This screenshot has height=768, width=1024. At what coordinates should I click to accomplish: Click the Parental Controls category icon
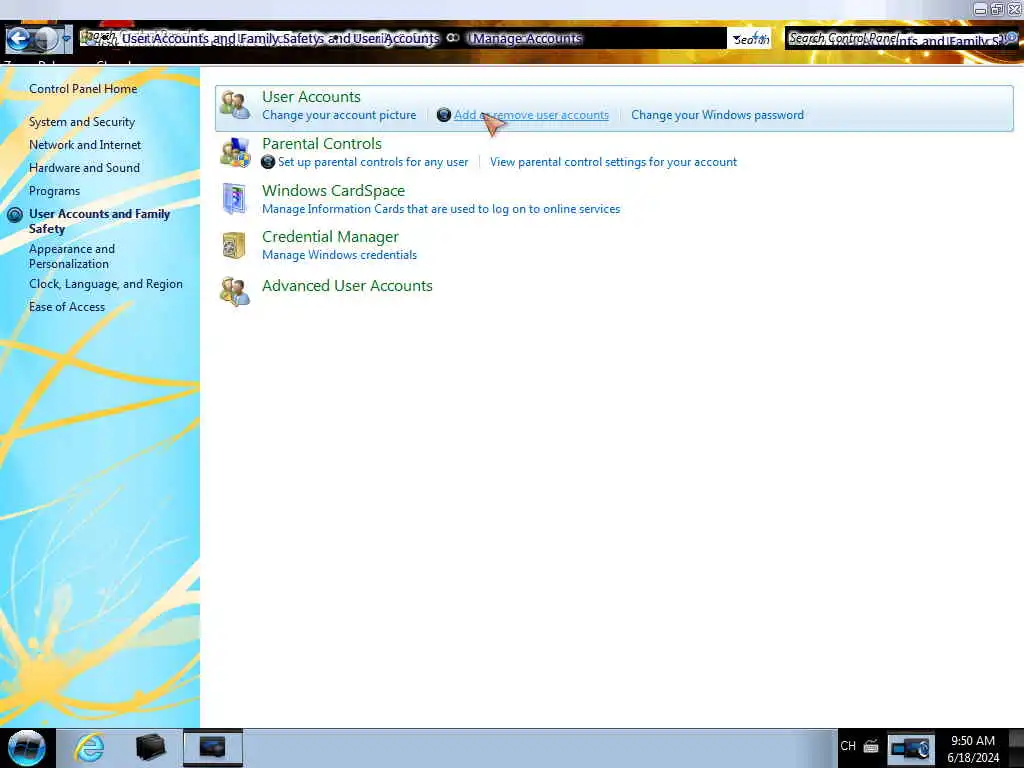point(234,152)
